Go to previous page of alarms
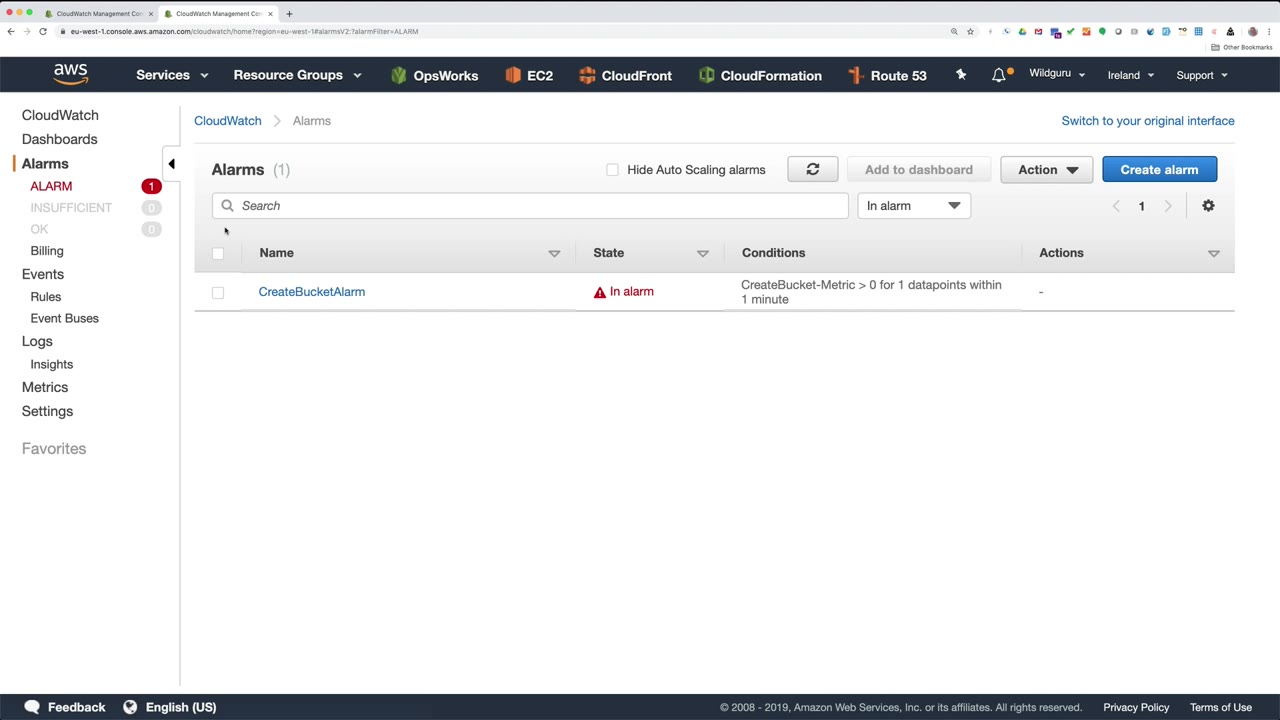The height and width of the screenshot is (720, 1280). coord(1116,206)
